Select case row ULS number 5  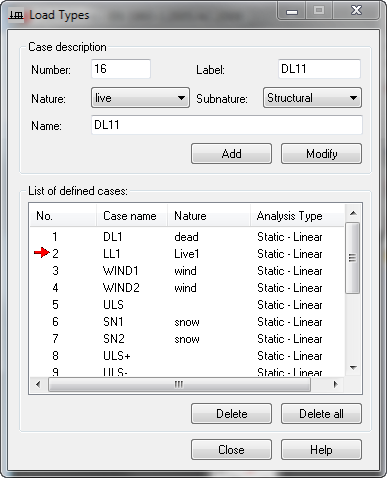coord(187,305)
